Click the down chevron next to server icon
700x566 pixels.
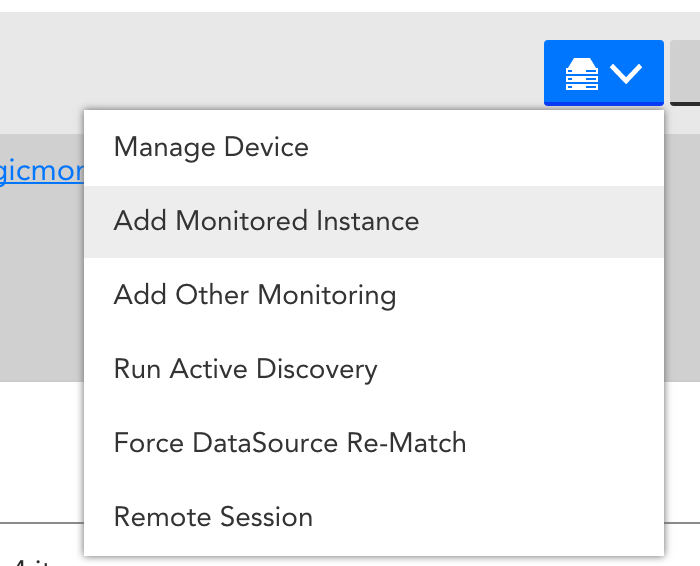point(626,74)
